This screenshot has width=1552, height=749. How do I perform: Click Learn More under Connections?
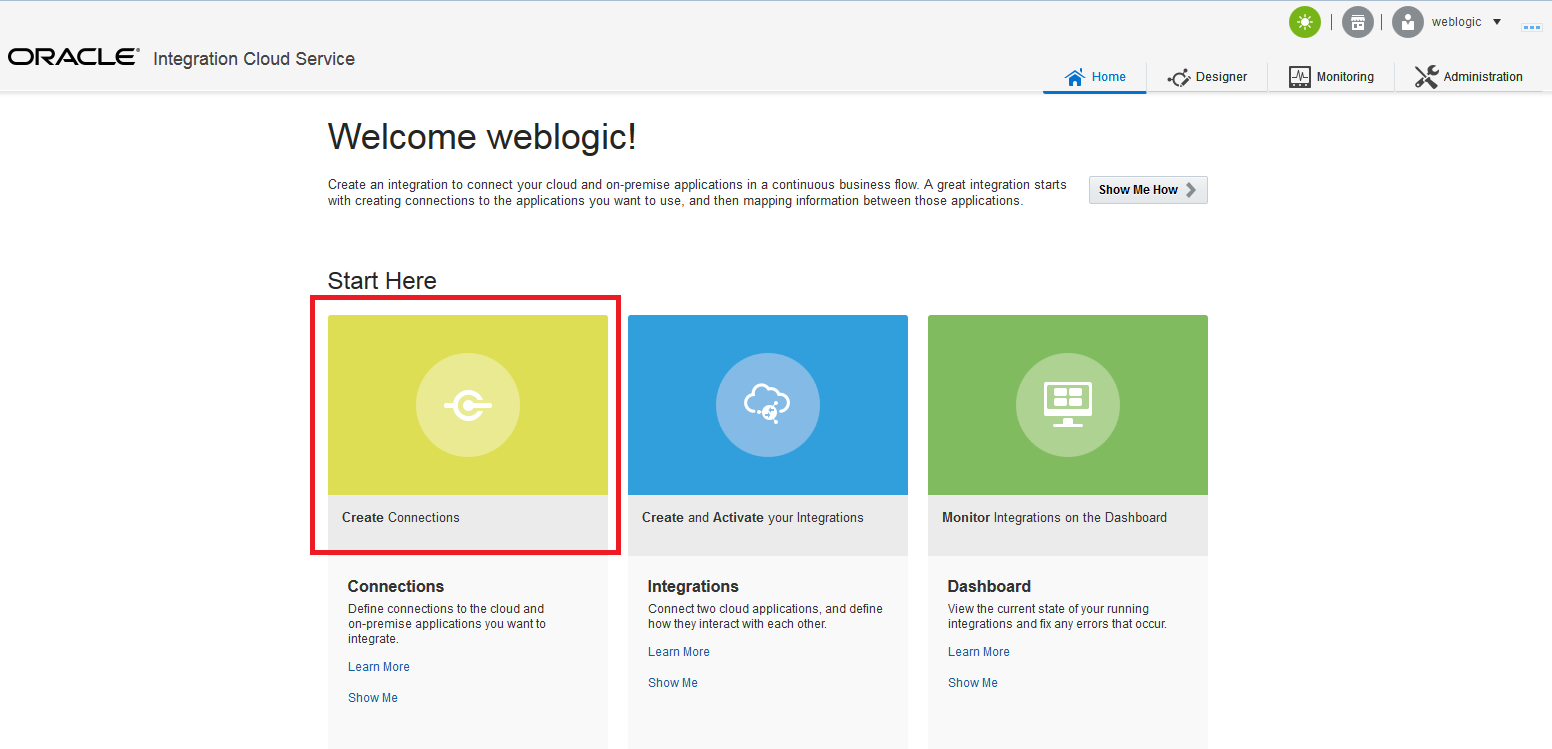click(x=379, y=667)
